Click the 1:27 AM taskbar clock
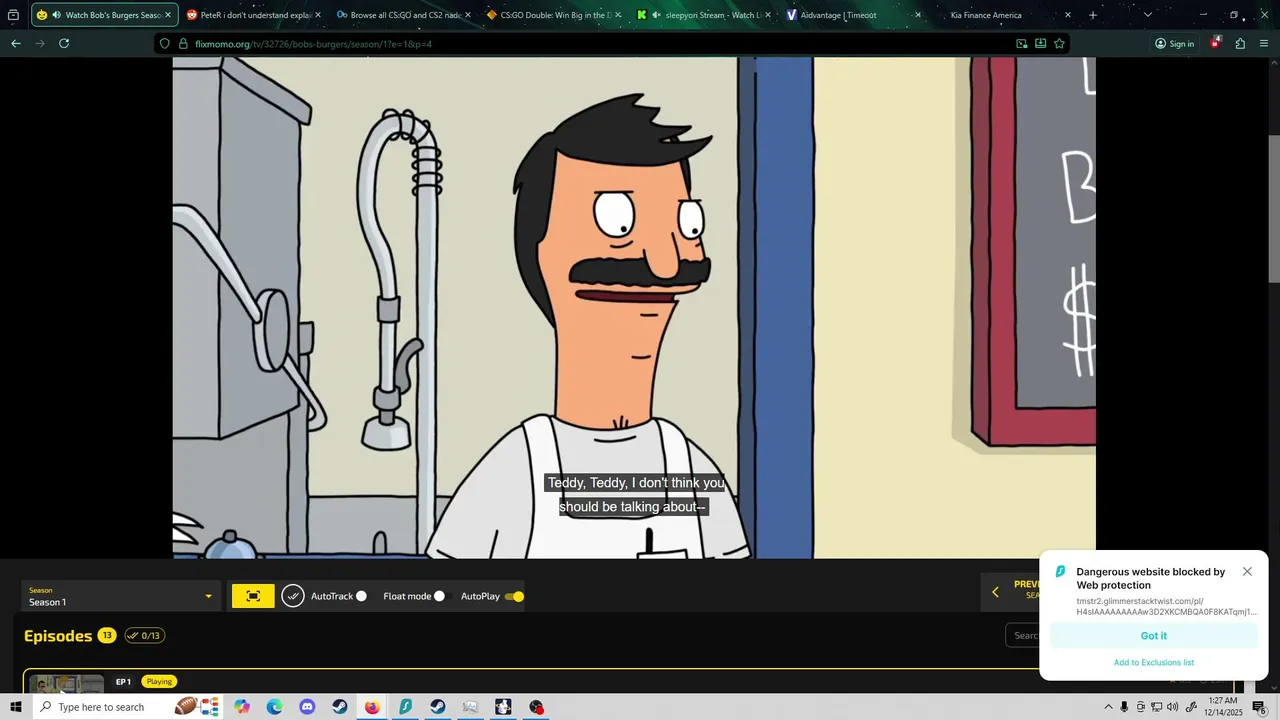 click(1223, 707)
